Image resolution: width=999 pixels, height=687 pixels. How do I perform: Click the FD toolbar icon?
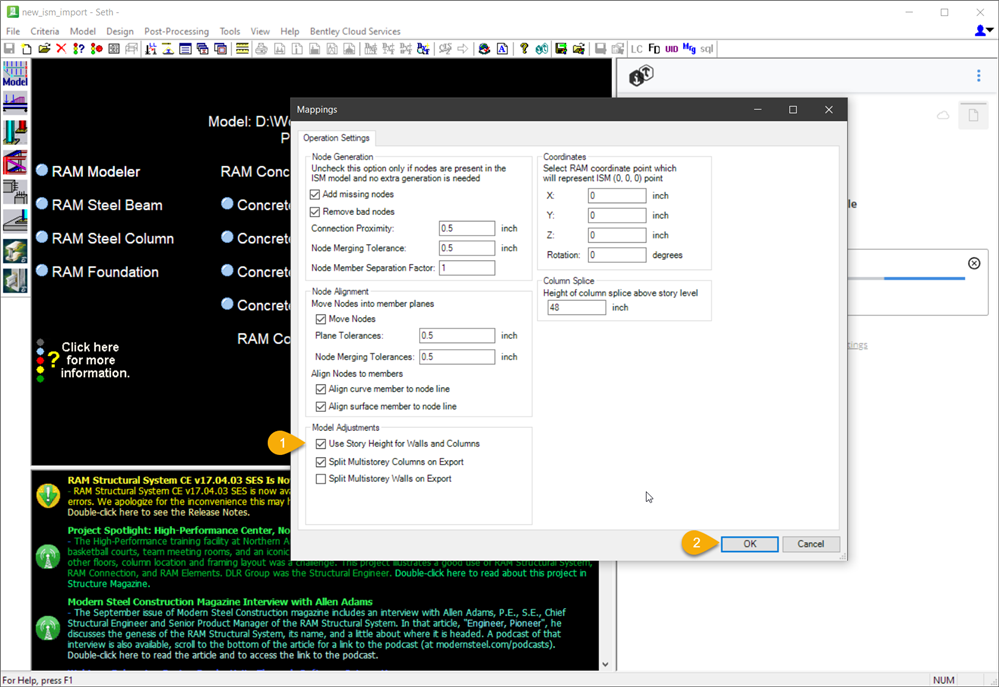654,48
